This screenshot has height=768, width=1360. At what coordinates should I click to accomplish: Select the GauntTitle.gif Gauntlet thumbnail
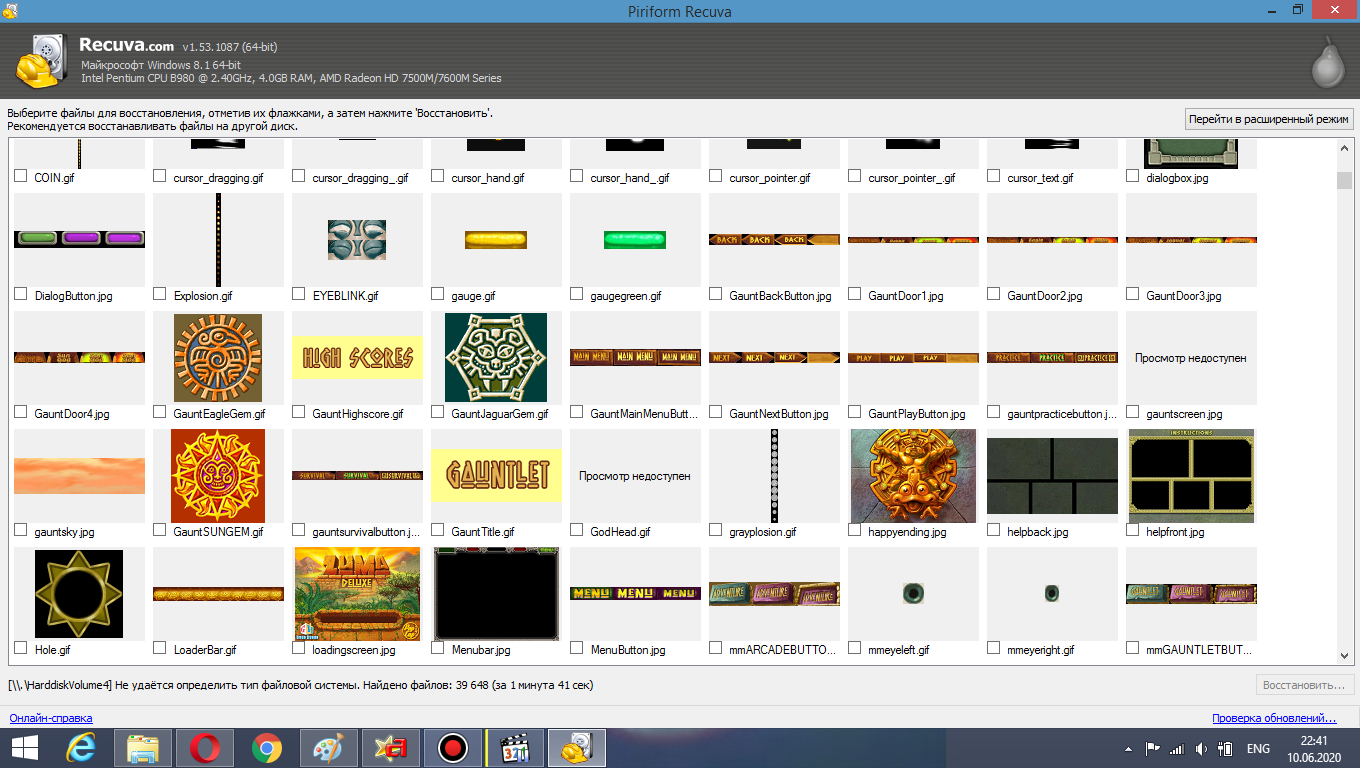pyautogui.click(x=496, y=474)
